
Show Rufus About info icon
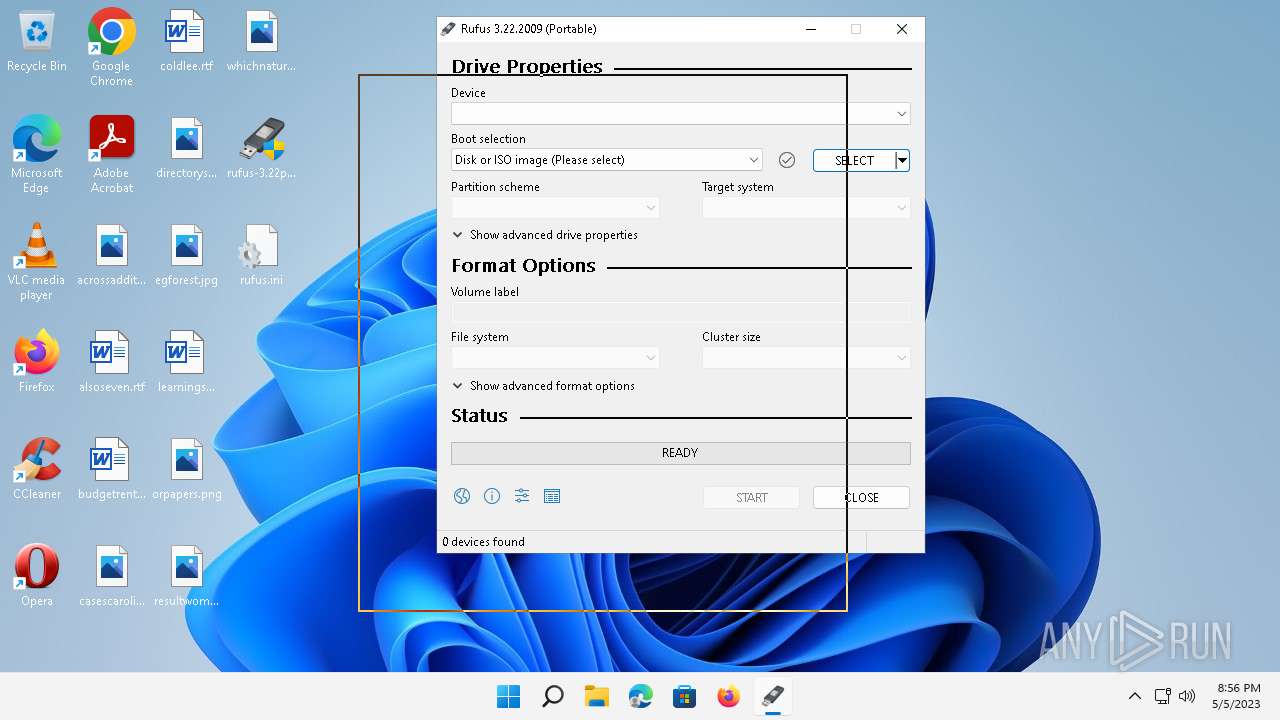492,496
